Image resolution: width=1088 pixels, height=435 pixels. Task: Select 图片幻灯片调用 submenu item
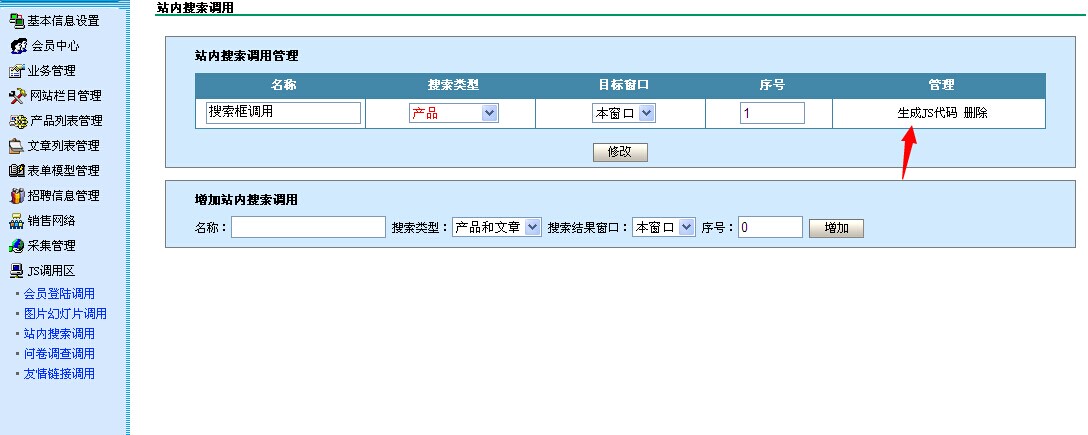pyautogui.click(x=65, y=314)
